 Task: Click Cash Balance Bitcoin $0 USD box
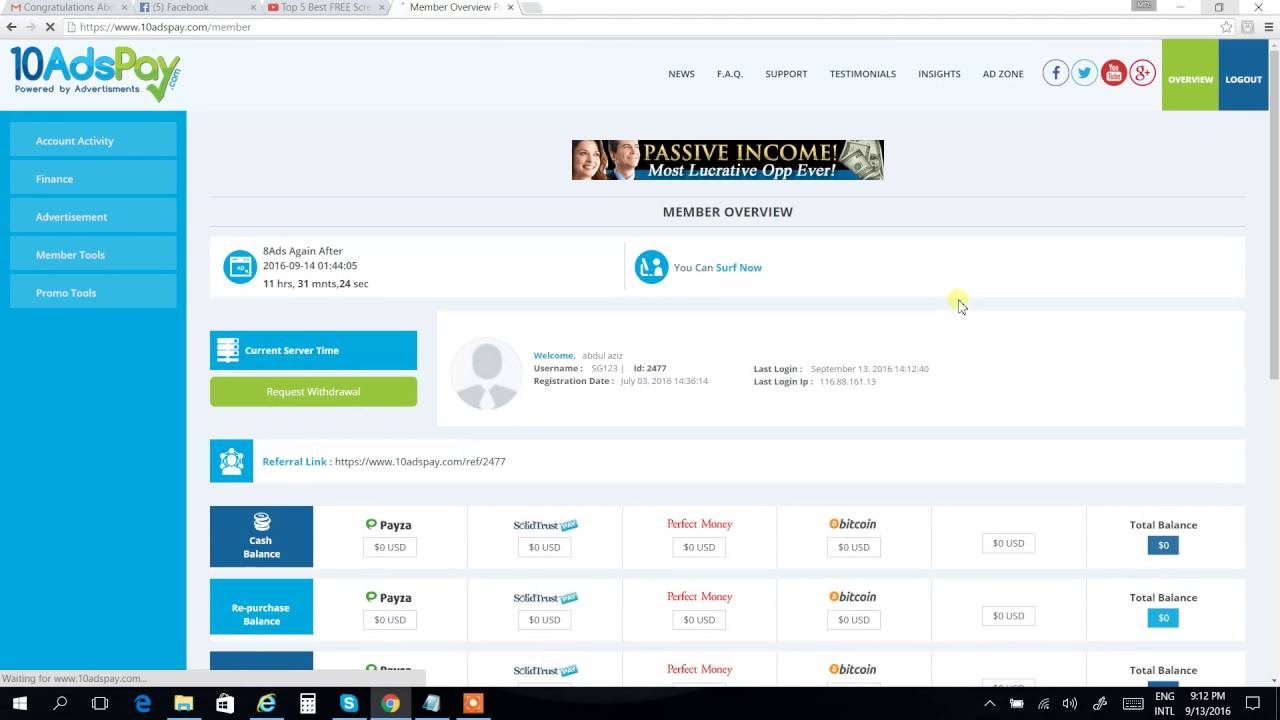tap(853, 547)
